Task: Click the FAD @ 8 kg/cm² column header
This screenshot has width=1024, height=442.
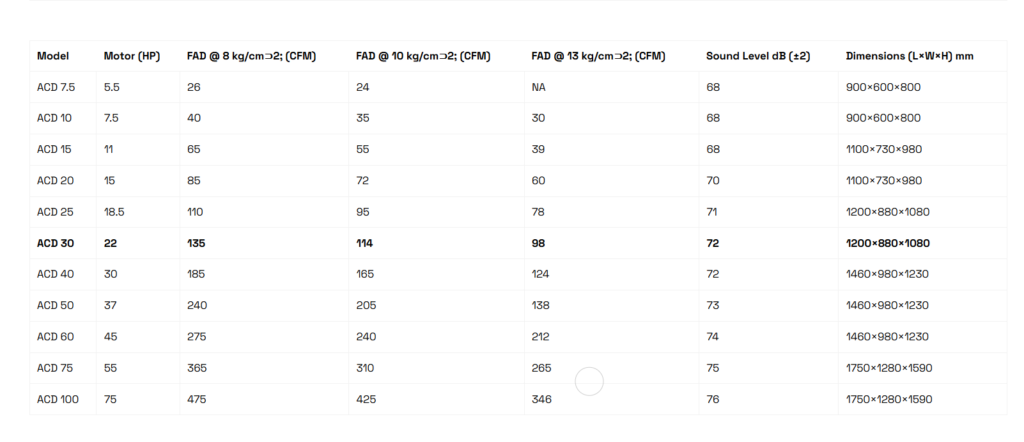Action: [x=251, y=56]
